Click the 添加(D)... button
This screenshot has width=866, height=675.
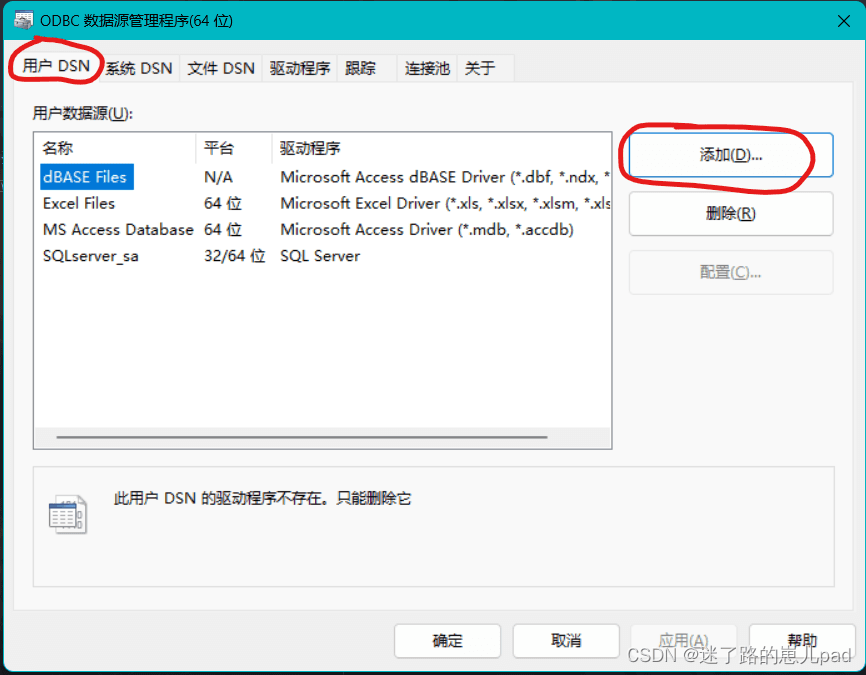[731, 155]
